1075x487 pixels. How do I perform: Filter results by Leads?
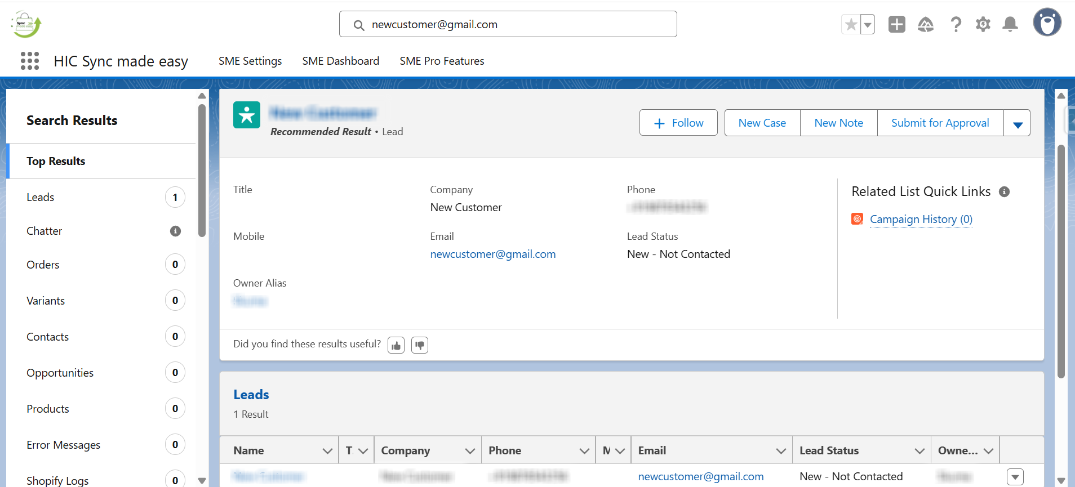(x=101, y=198)
